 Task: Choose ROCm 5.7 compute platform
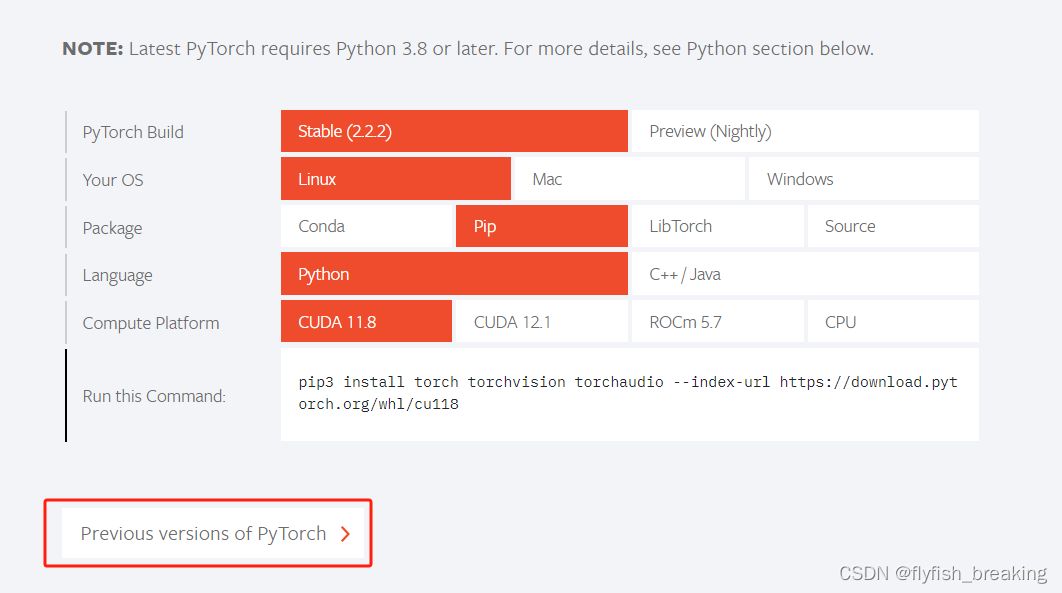click(x=717, y=322)
